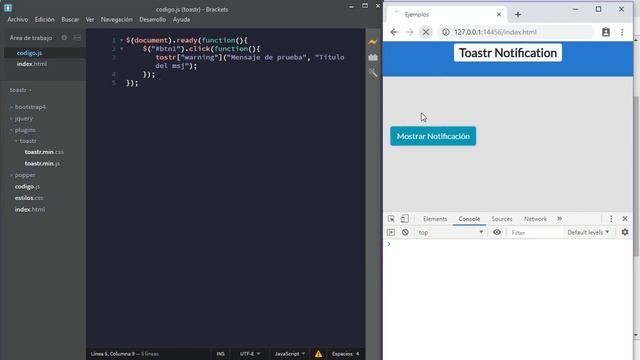Open working set settings gear icon
Viewport: 640px width, 360px height.
64,38
